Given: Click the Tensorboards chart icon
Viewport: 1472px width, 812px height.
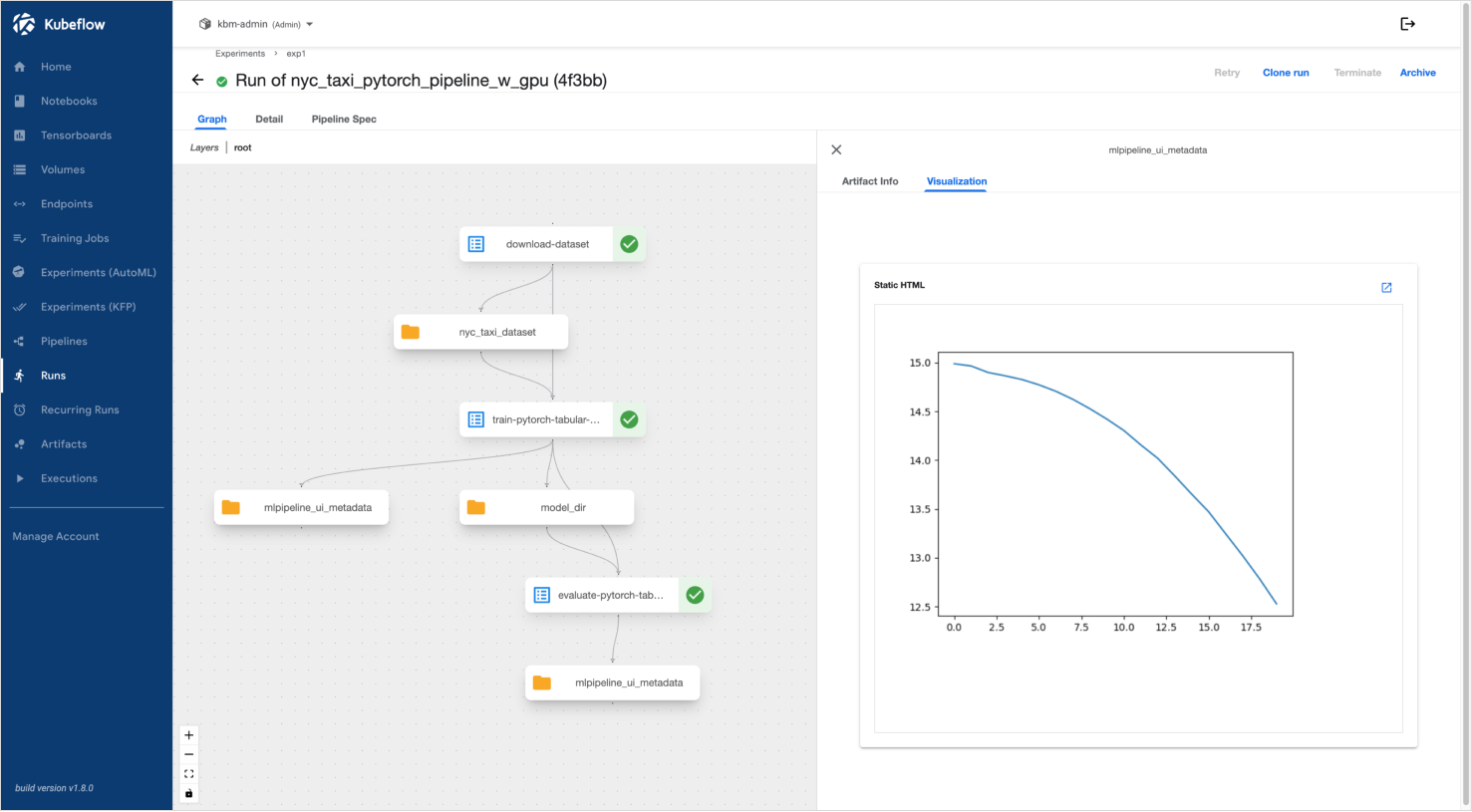Looking at the screenshot, I should [x=19, y=135].
